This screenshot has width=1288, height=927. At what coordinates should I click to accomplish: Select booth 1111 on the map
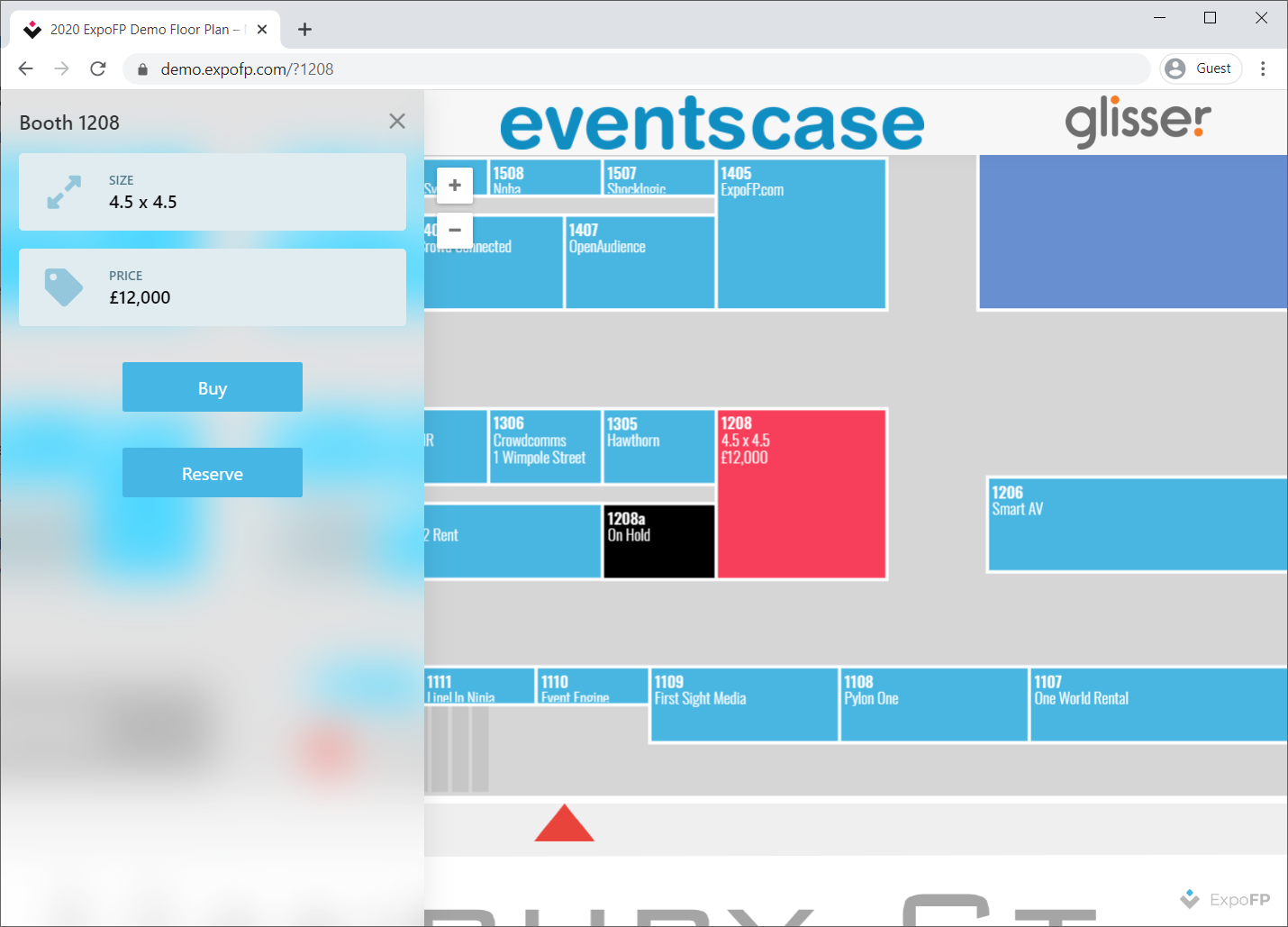[479, 686]
